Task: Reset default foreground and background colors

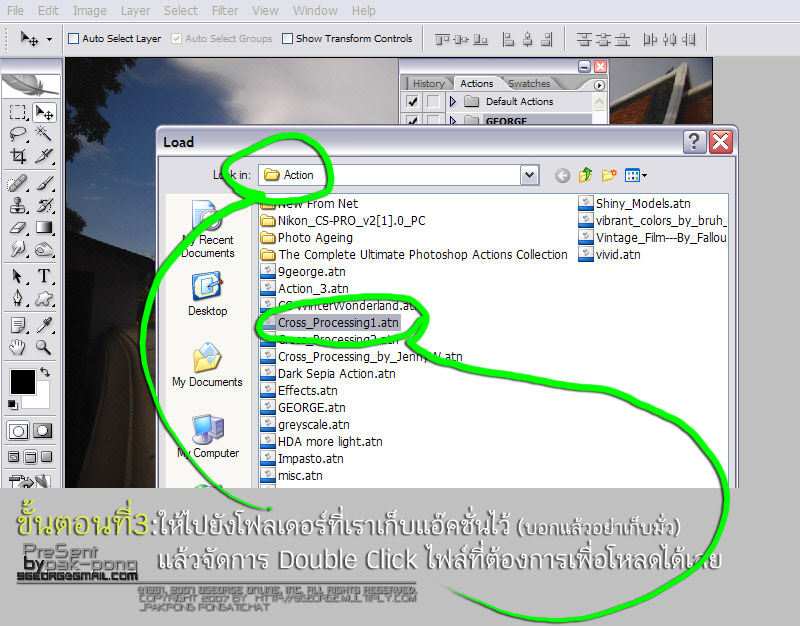Action: coord(13,405)
